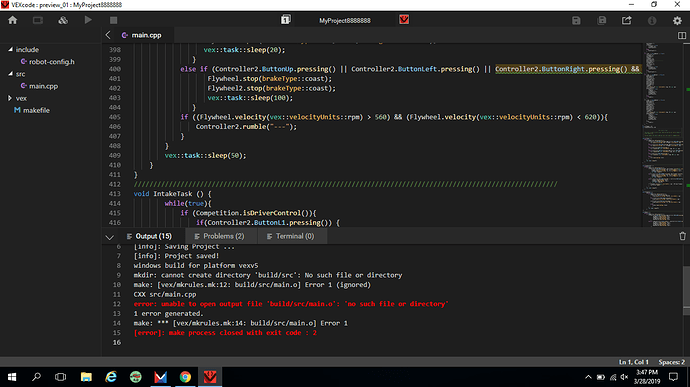
Task: Click the red VEX brain status icon
Action: coord(404,20)
